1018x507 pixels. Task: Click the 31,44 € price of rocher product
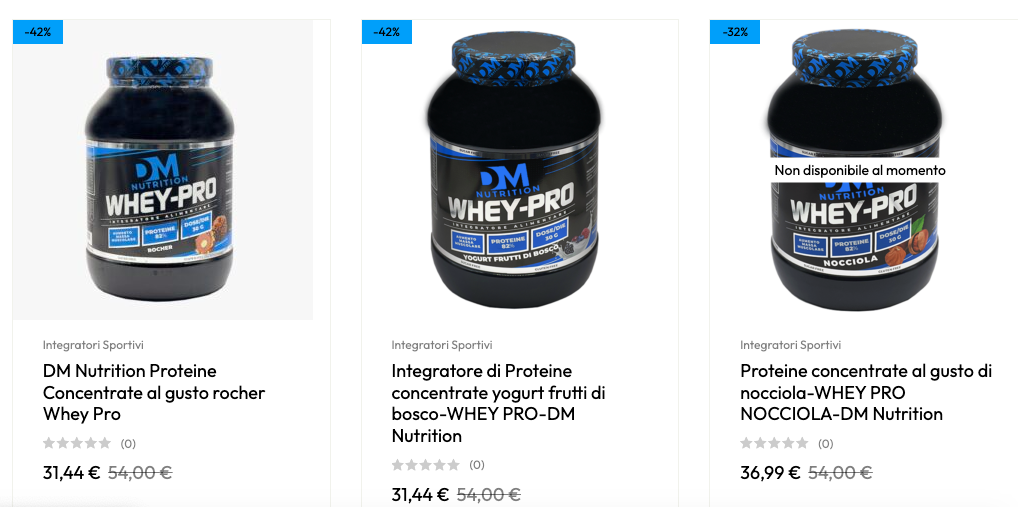71,473
